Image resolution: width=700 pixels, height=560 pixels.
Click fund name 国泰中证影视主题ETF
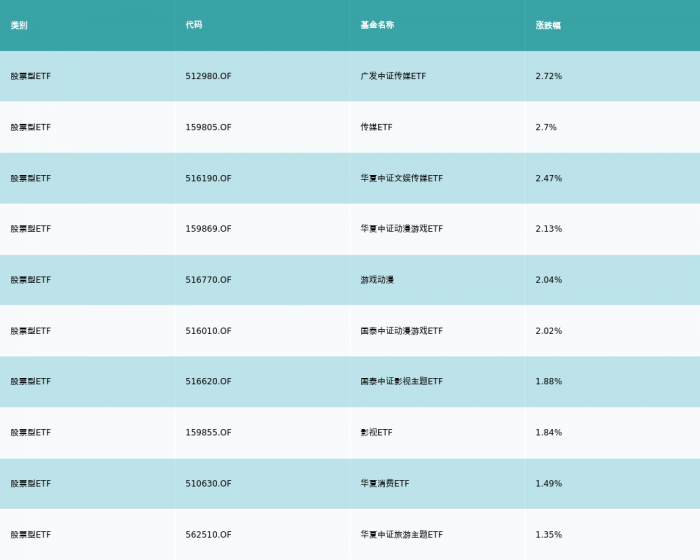tap(402, 381)
